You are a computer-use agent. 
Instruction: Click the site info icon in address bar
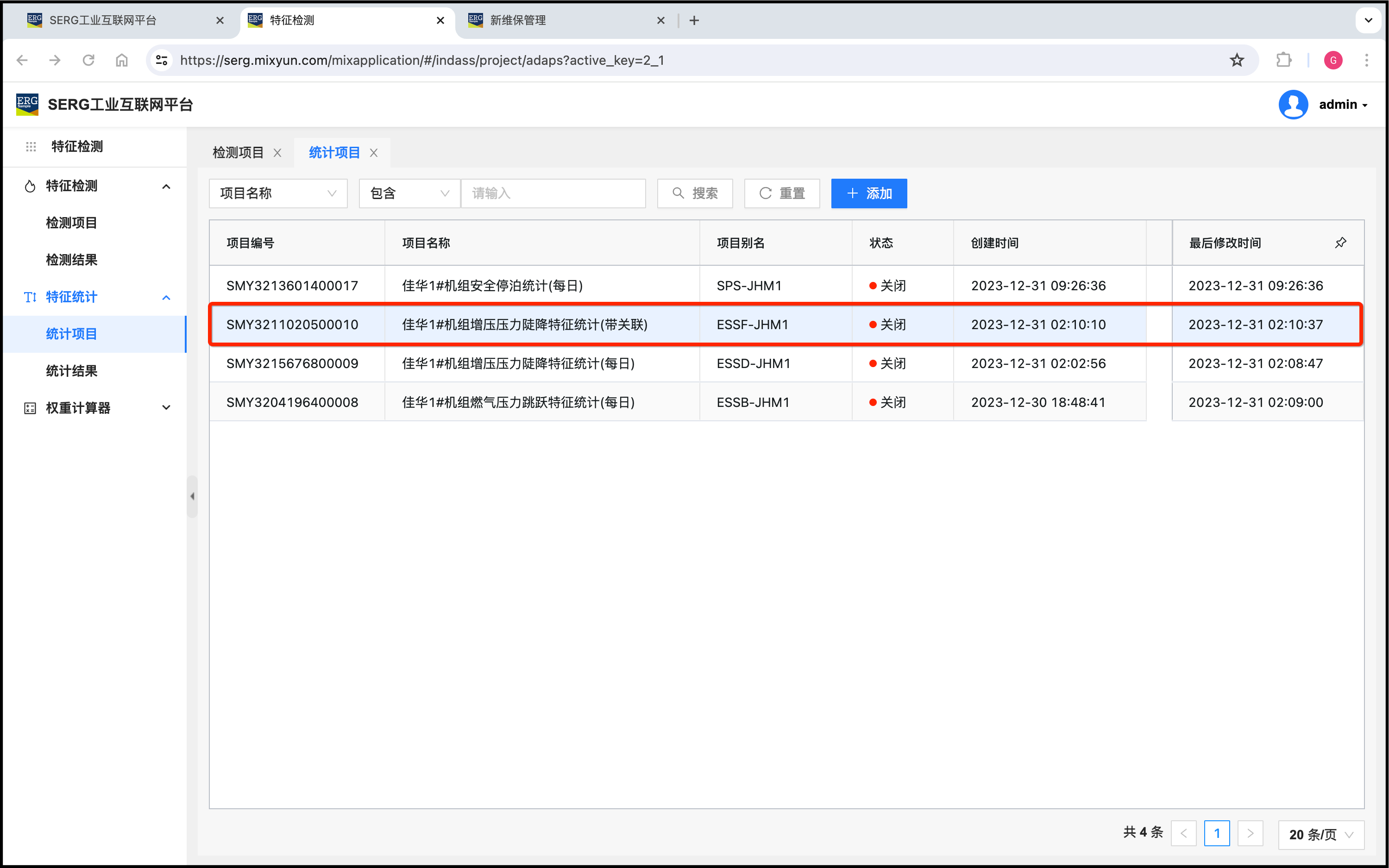point(162,60)
